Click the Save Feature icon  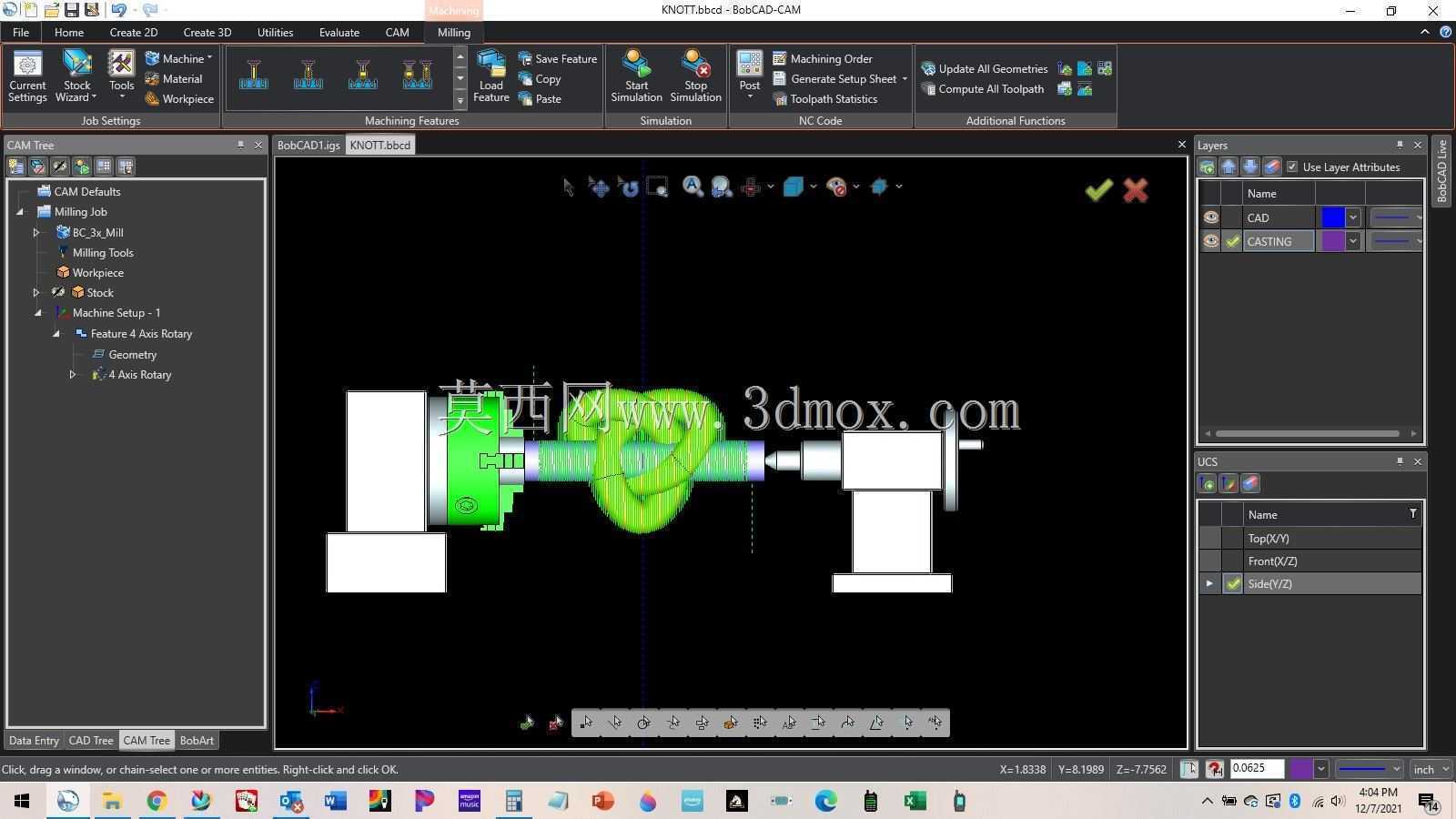pyautogui.click(x=525, y=58)
